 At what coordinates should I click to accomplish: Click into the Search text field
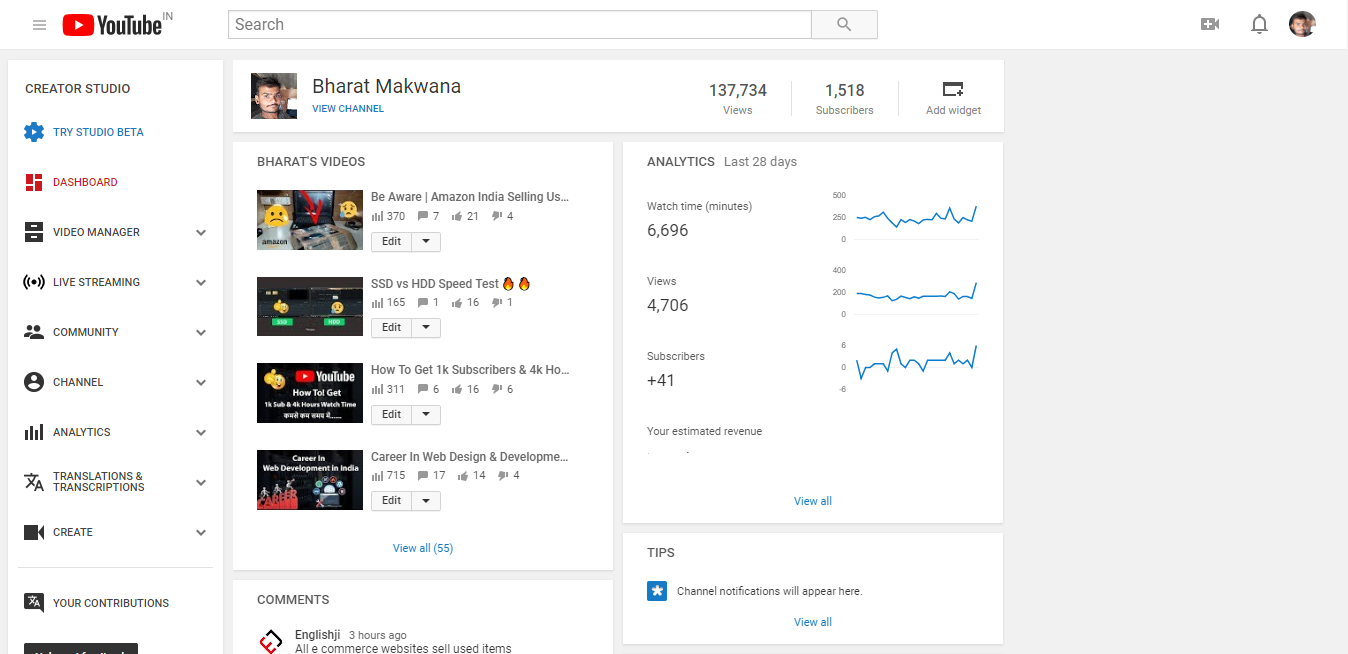[519, 25]
